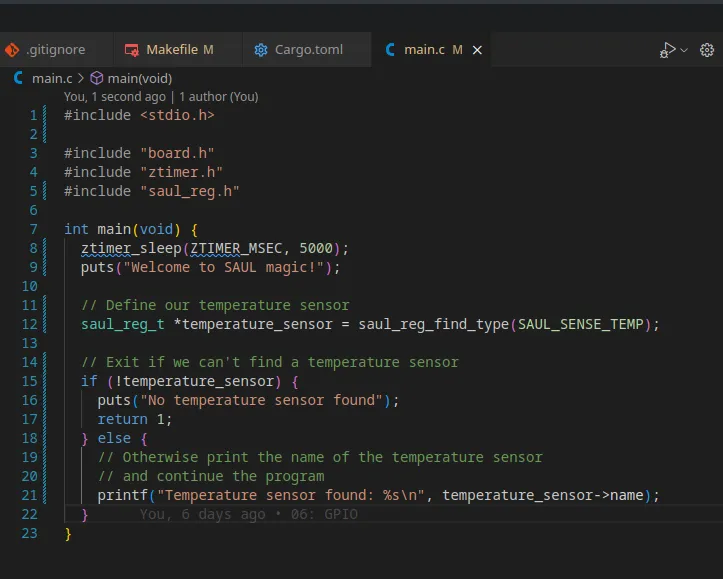This screenshot has height=579, width=723.
Task: Click the 5000 value on line 8
Action: [316, 248]
